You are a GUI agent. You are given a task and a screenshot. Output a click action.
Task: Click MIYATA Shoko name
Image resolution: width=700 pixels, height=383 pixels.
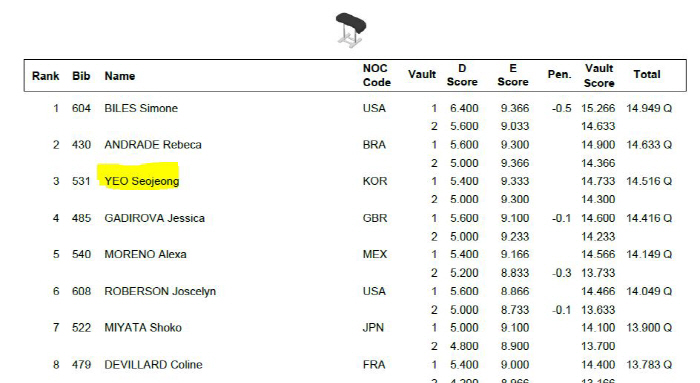tap(143, 328)
